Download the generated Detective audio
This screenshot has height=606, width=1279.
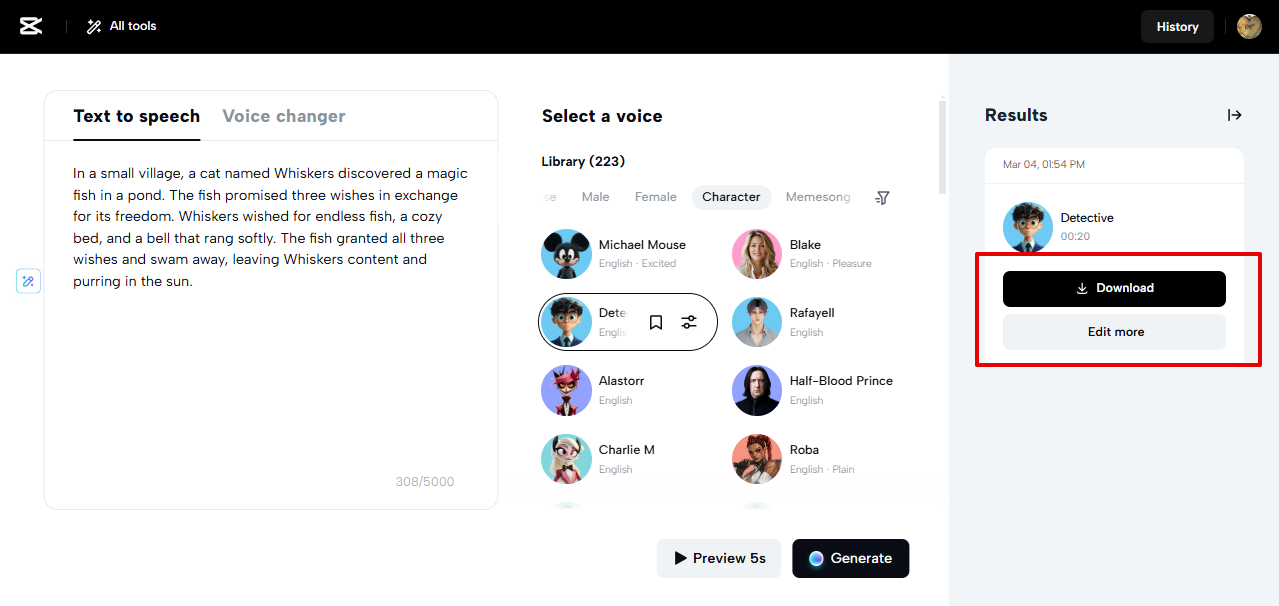coord(1114,288)
